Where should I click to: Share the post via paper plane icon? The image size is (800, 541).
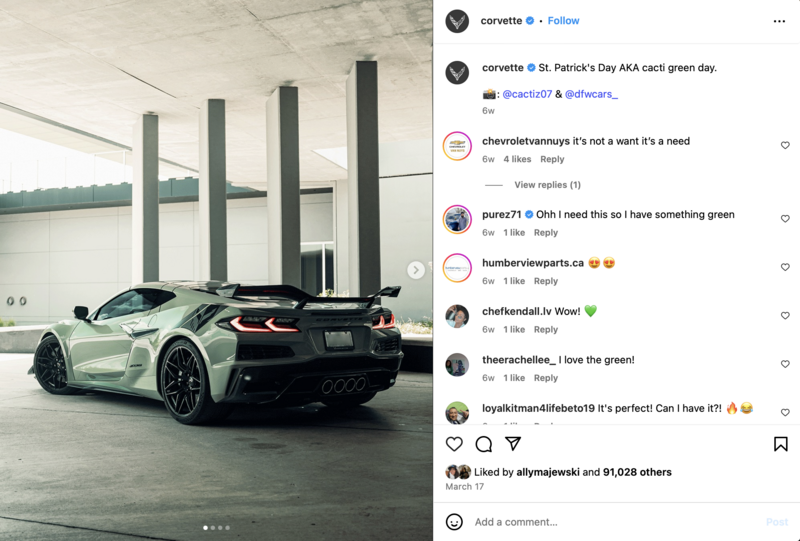point(513,444)
